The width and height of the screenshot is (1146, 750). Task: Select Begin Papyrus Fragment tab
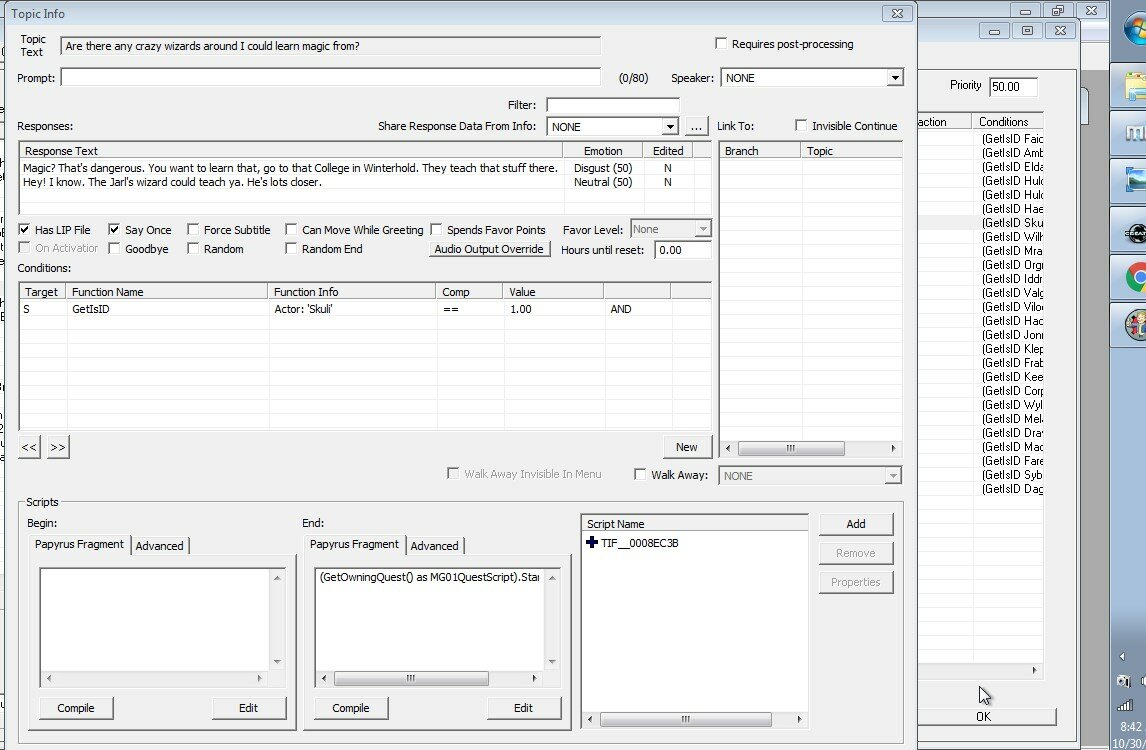click(79, 545)
